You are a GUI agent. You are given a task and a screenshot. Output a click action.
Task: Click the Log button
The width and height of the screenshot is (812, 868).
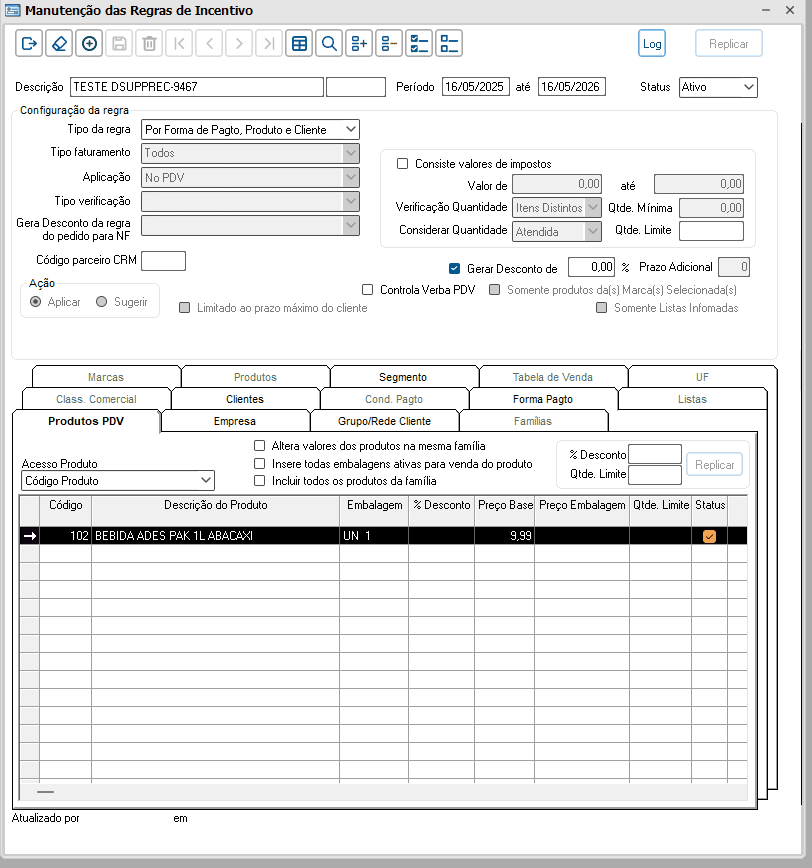651,44
